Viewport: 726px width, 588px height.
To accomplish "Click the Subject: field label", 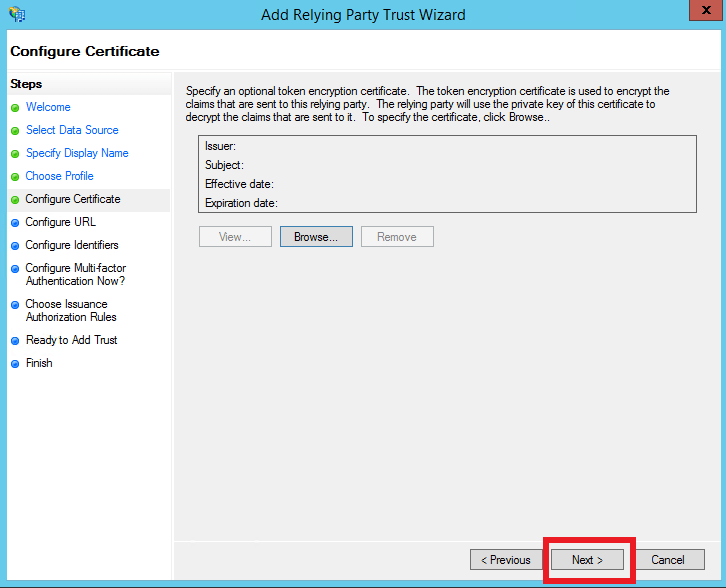I will pyautogui.click(x=224, y=165).
